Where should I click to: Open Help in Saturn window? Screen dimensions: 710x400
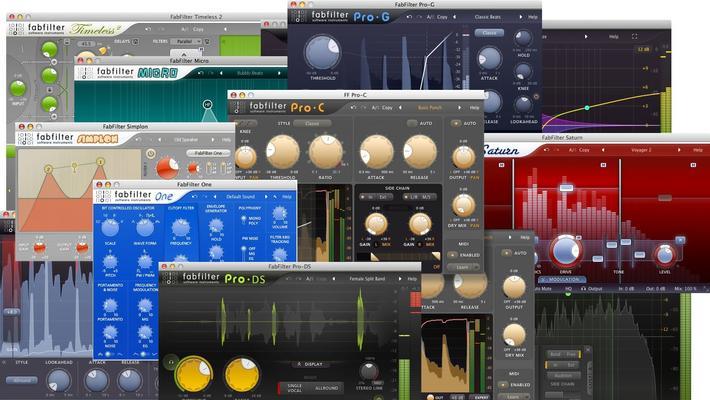click(x=698, y=150)
